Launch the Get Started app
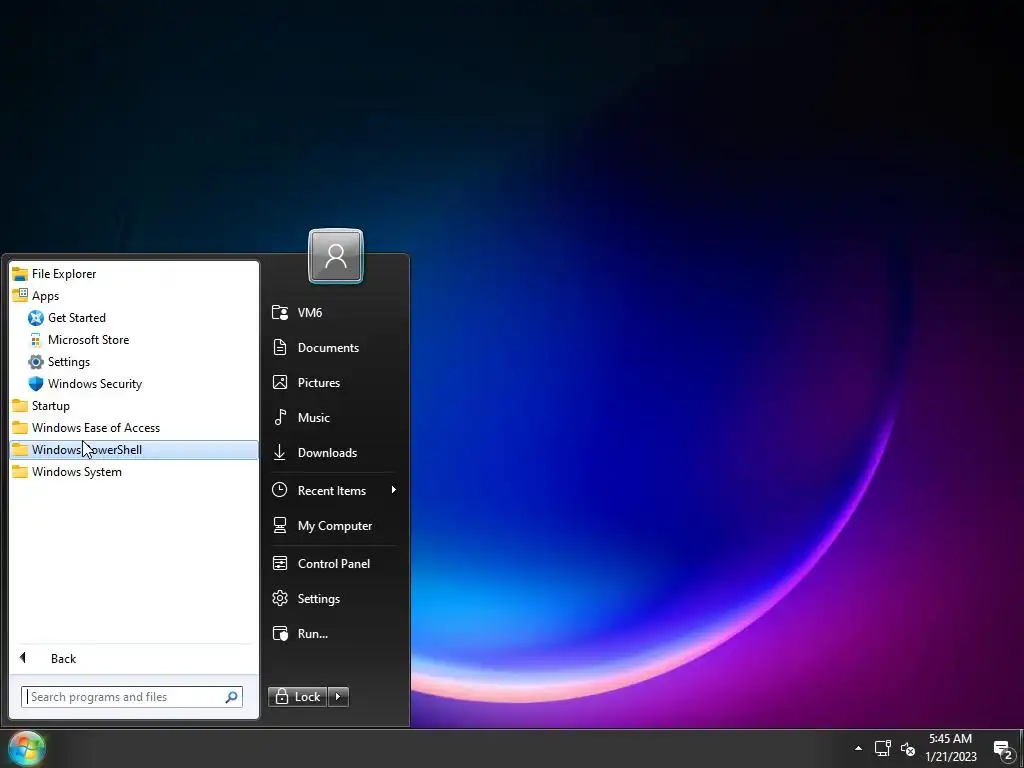Image resolution: width=1024 pixels, height=768 pixels. (x=134, y=318)
